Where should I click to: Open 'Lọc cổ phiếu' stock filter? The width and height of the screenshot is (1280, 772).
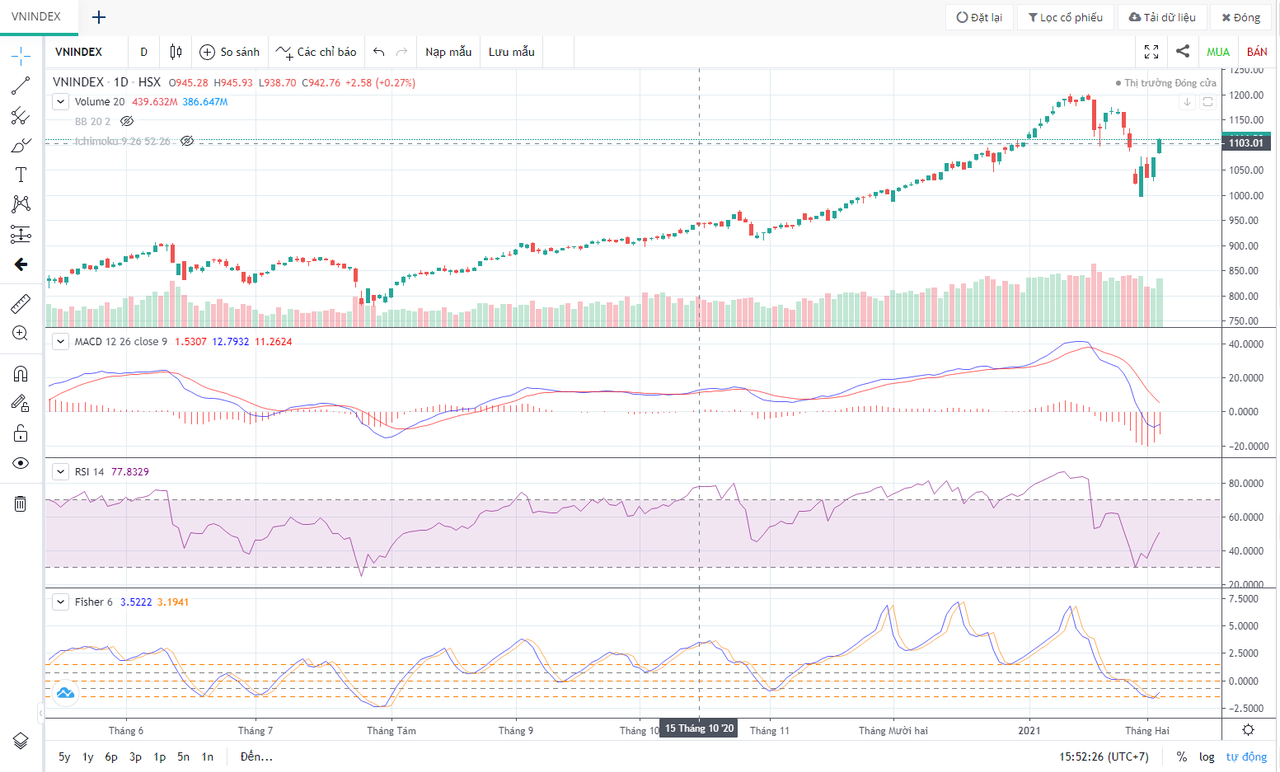[x=1065, y=17]
